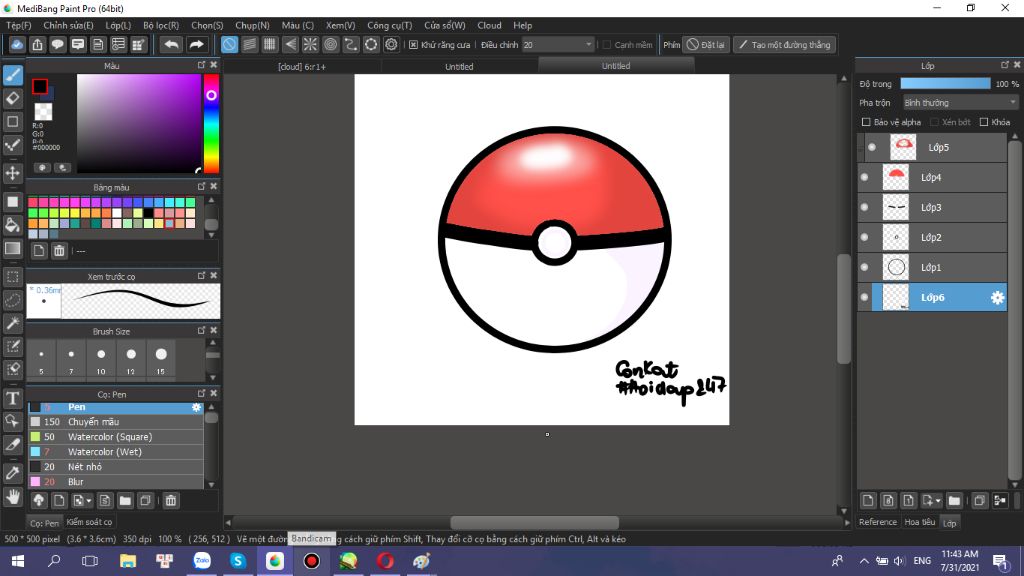Select the Blur brush
1024x576 pixels.
tap(116, 482)
